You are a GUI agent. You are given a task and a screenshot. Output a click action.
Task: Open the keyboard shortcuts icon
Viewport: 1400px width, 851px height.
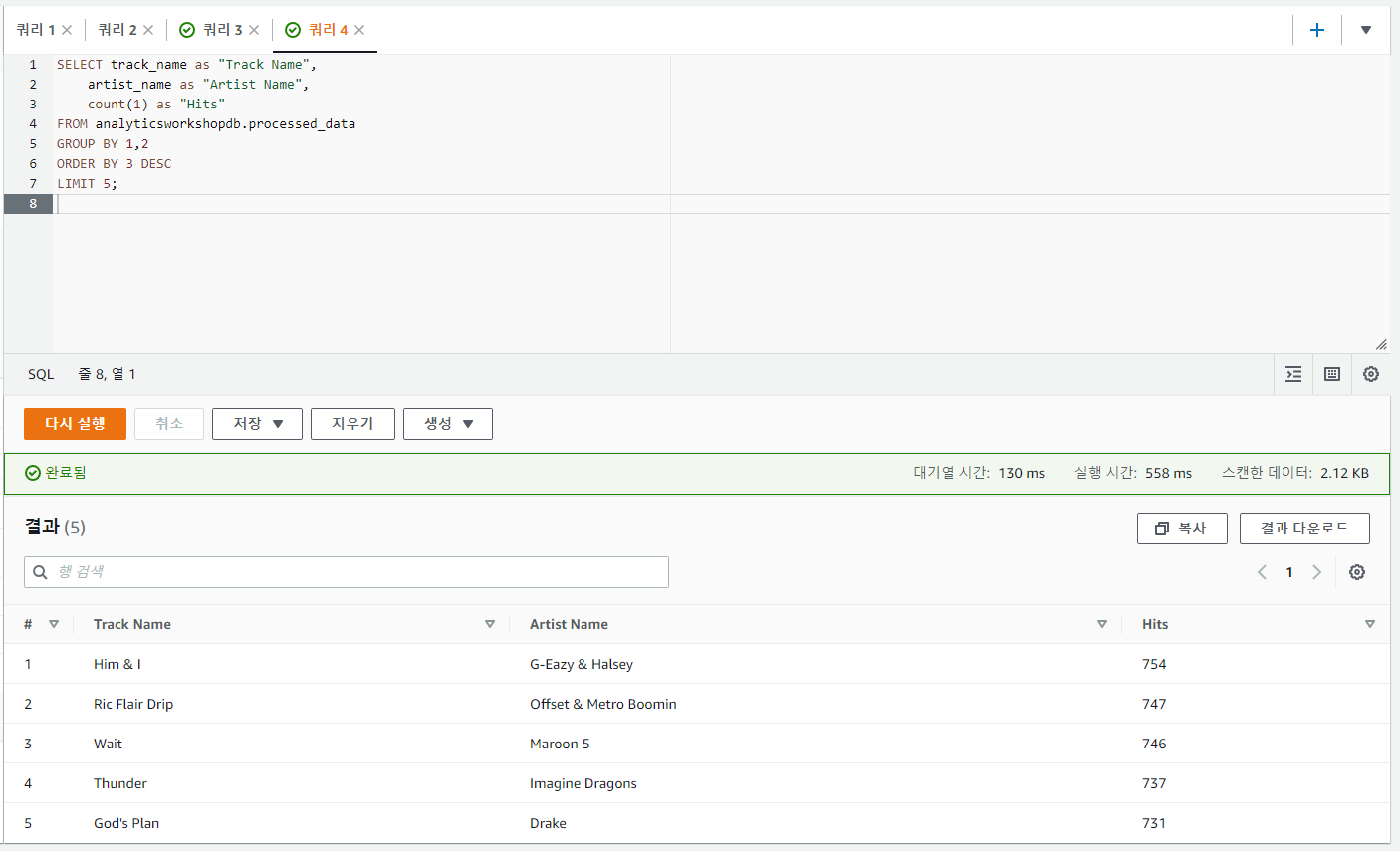[x=1332, y=374]
